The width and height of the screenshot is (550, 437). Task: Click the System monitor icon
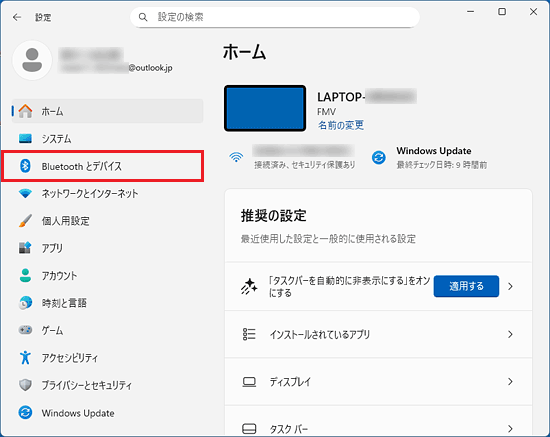(25, 139)
